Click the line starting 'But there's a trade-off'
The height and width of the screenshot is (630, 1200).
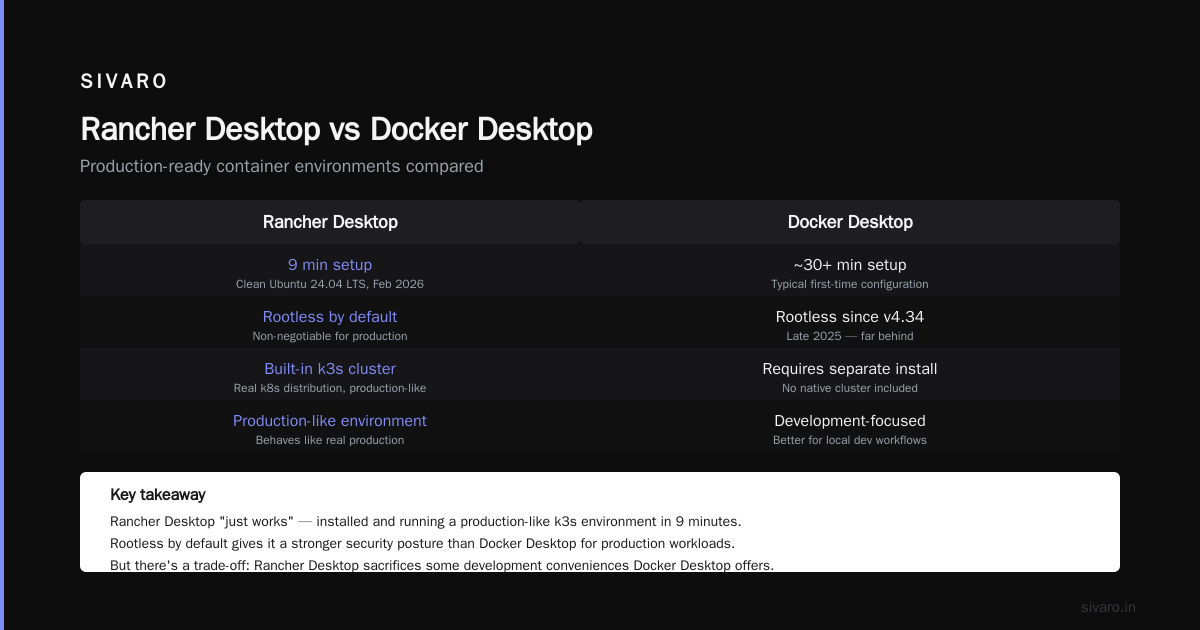pyautogui.click(x=442, y=565)
